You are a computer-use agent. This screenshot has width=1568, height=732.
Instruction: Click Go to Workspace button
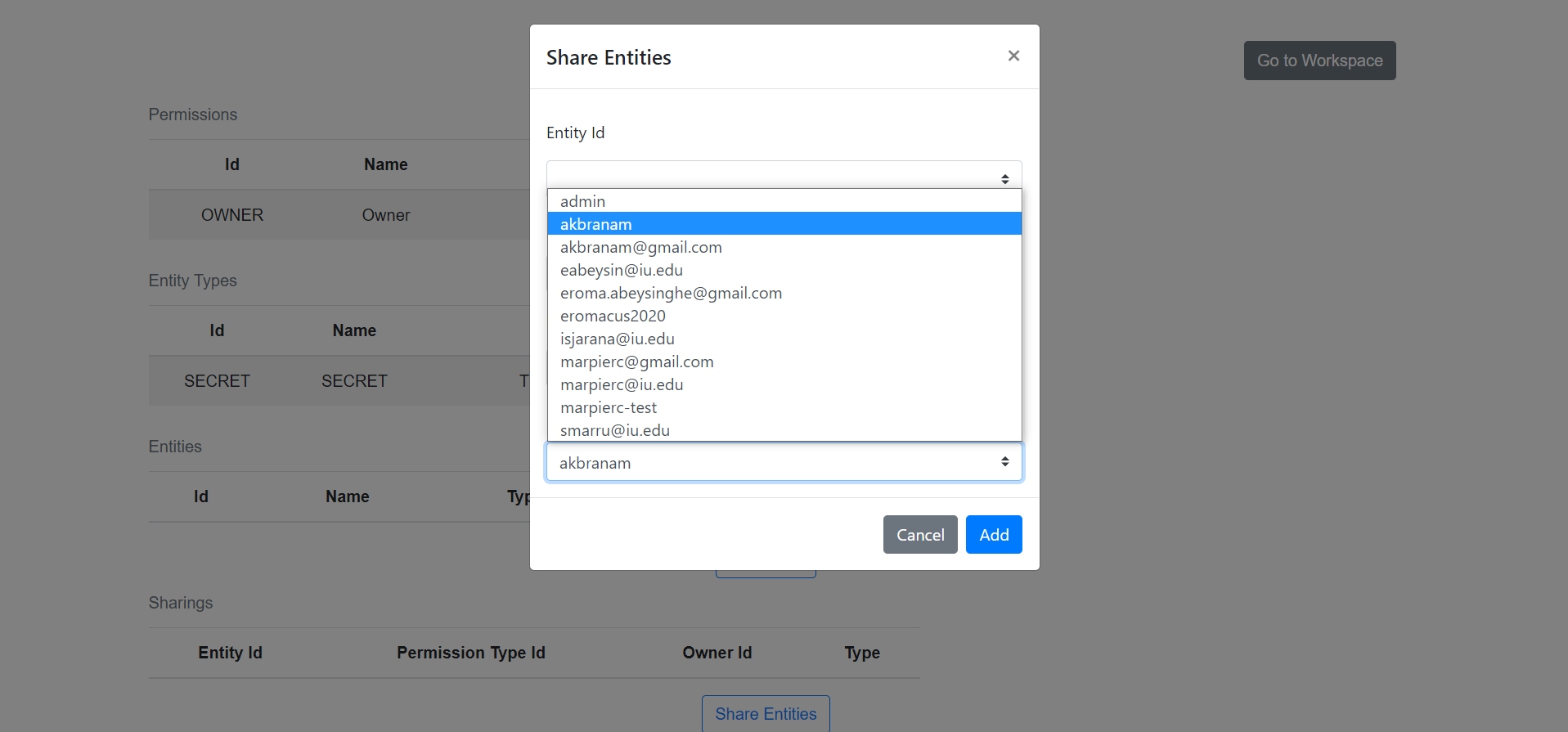(1319, 61)
